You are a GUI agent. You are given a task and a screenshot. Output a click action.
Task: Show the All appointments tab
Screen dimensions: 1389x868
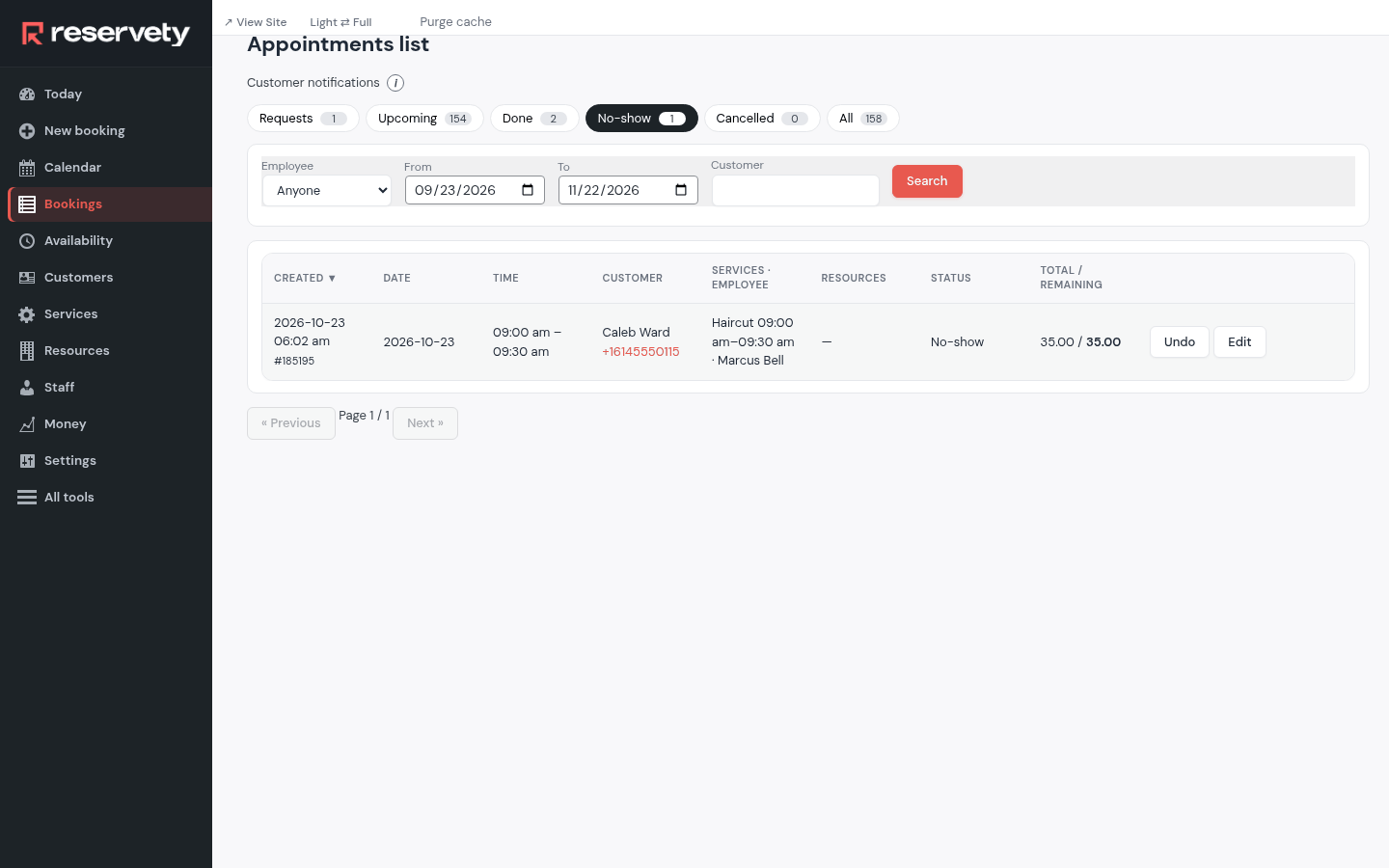tap(863, 119)
